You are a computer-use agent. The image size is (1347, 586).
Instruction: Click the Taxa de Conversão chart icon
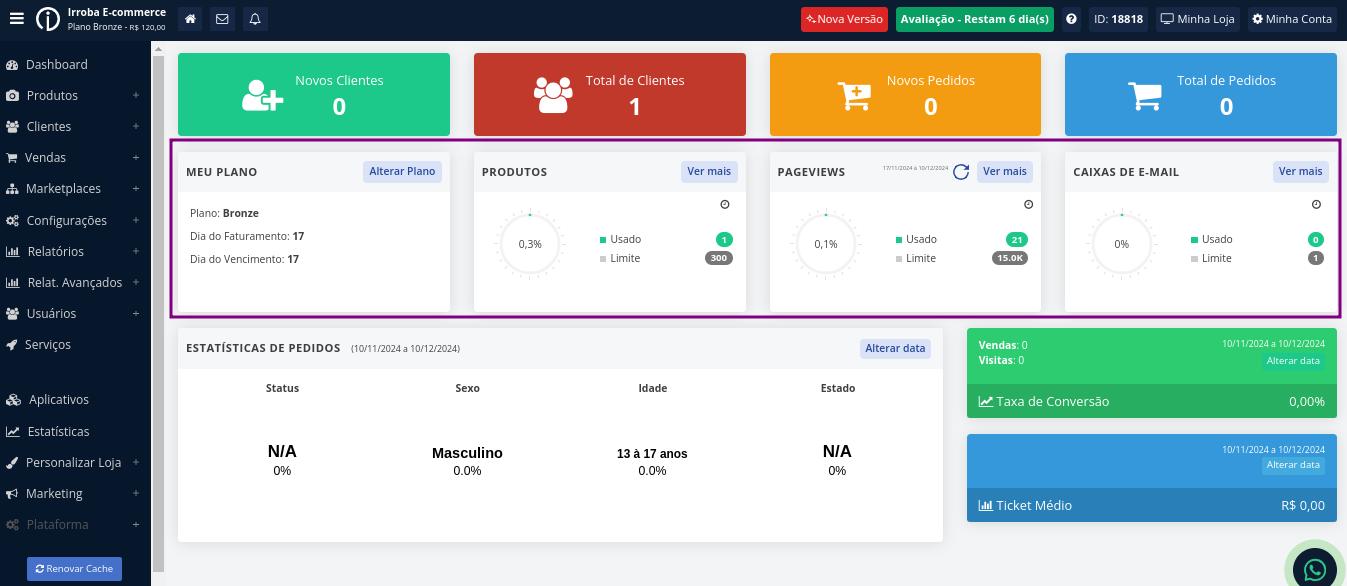pyautogui.click(x=986, y=401)
